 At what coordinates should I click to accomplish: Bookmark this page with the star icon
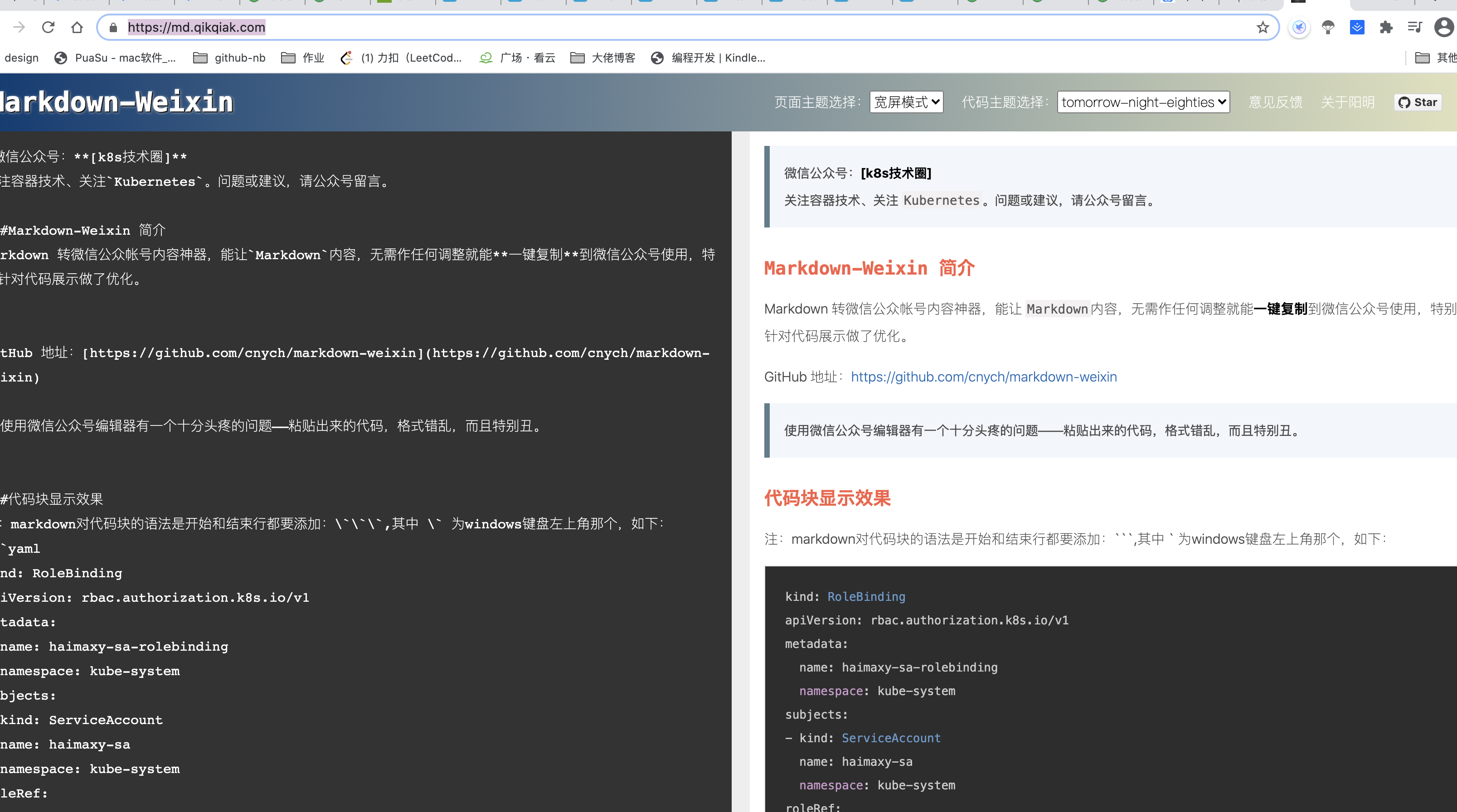tap(1263, 27)
